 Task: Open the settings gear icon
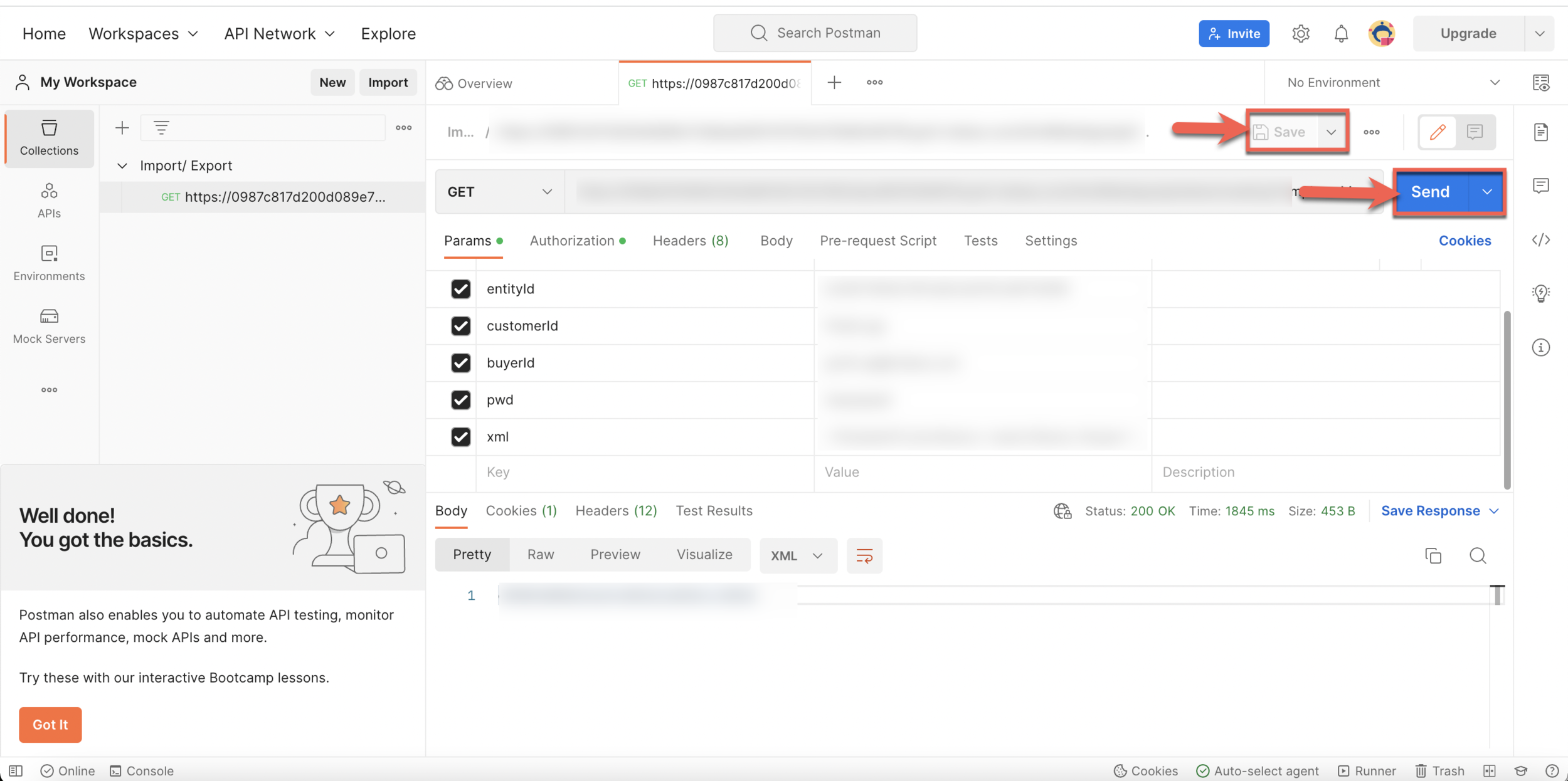pyautogui.click(x=1301, y=33)
